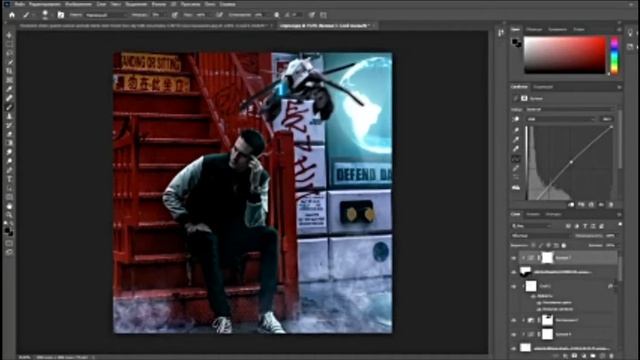
Task: Open the brush settings panel icon
Action: click(x=60, y=15)
